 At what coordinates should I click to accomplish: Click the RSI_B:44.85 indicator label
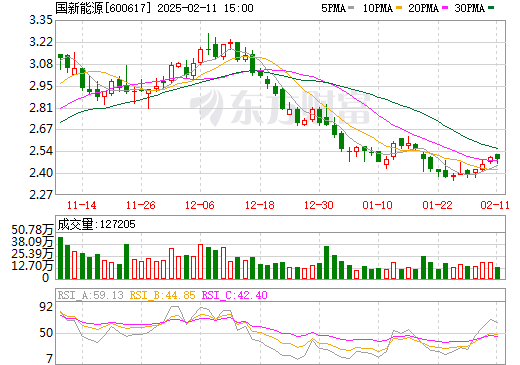pyautogui.click(x=162, y=295)
